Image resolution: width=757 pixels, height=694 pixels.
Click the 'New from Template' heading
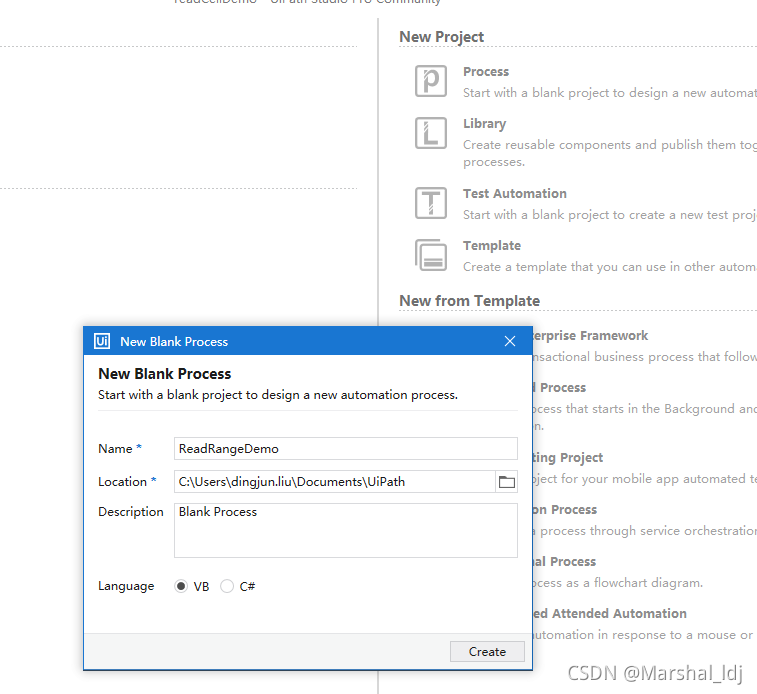point(469,301)
